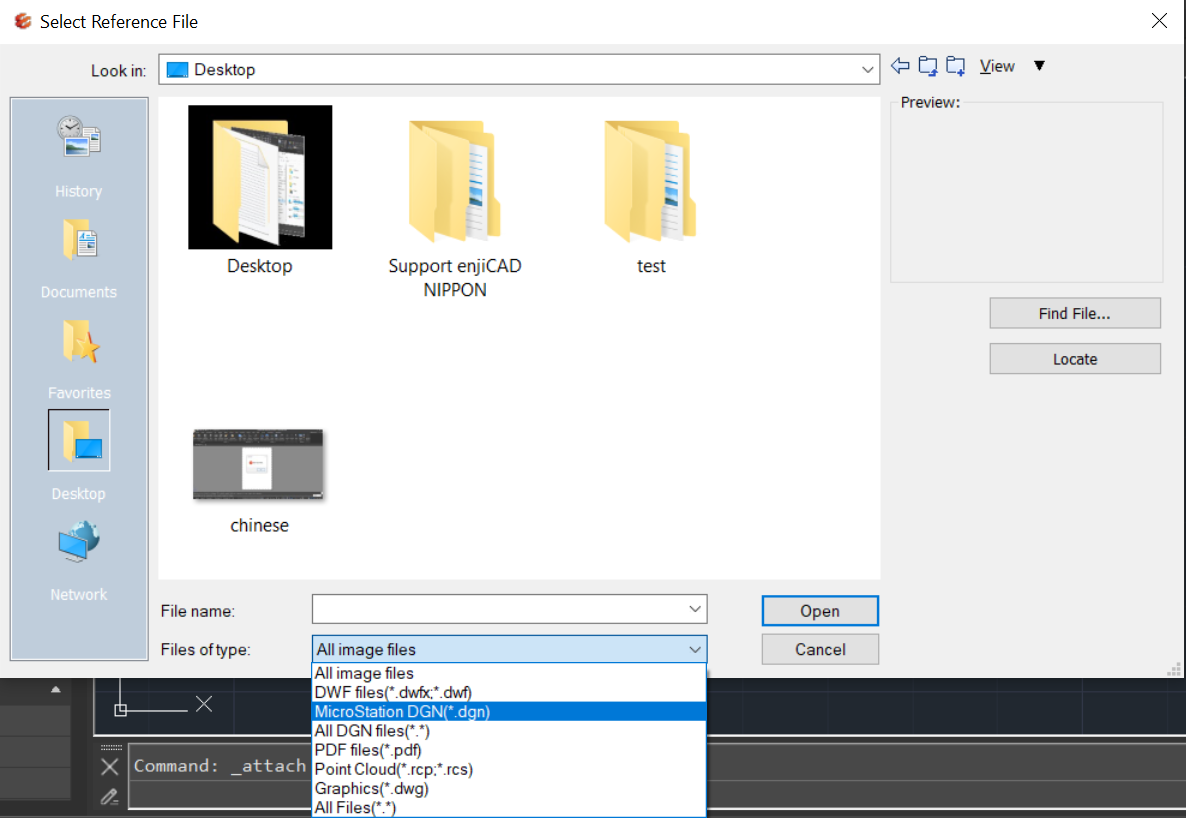Create a new folder icon

[x=956, y=66]
